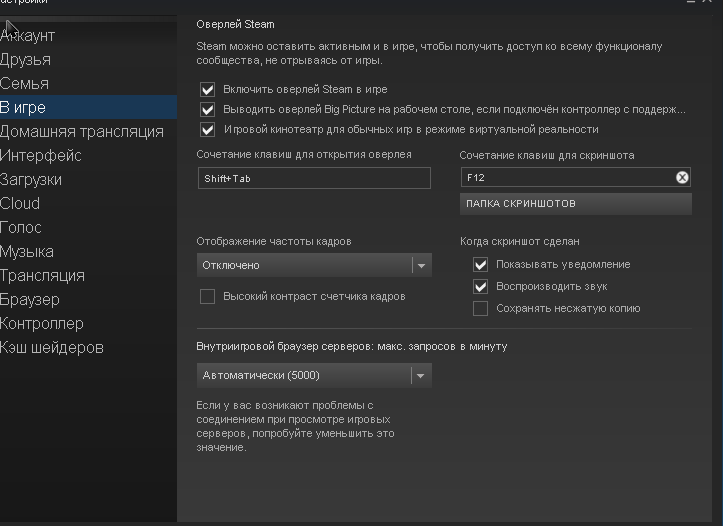Enable 'Высокий контраст счетчика кадров' checkbox
Viewport: 723px width, 526px height.
(x=208, y=296)
